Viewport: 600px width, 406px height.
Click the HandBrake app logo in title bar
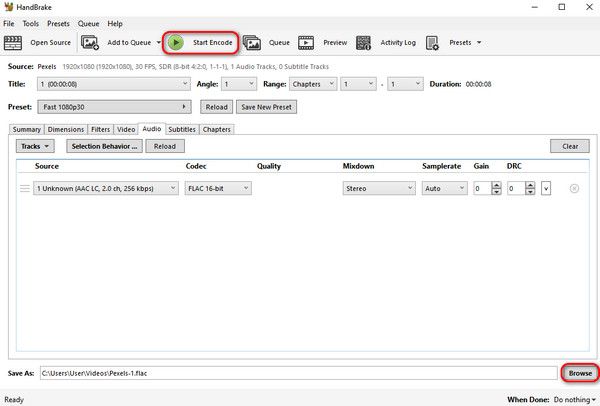click(8, 7)
